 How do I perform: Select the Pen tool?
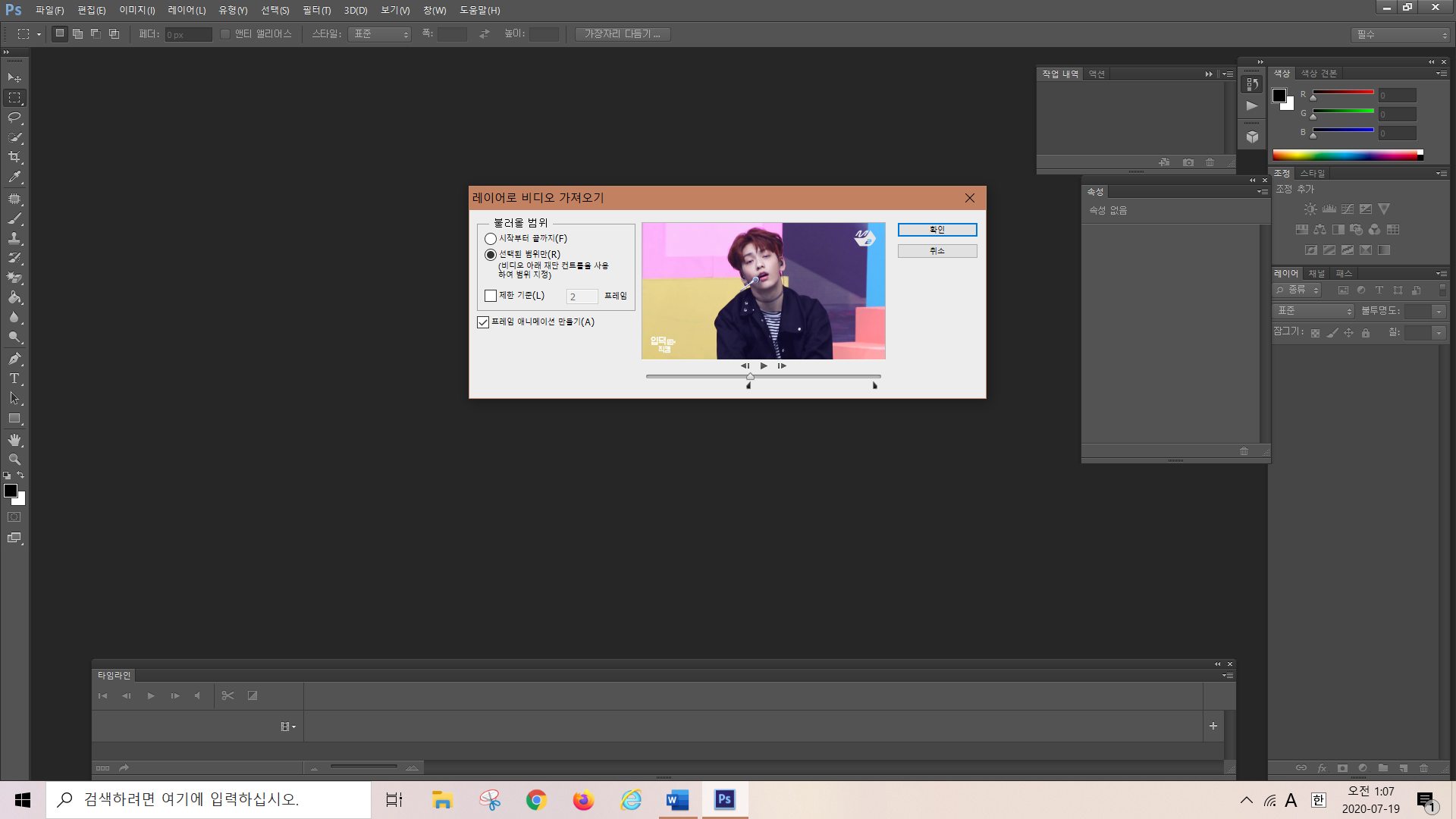[x=14, y=359]
